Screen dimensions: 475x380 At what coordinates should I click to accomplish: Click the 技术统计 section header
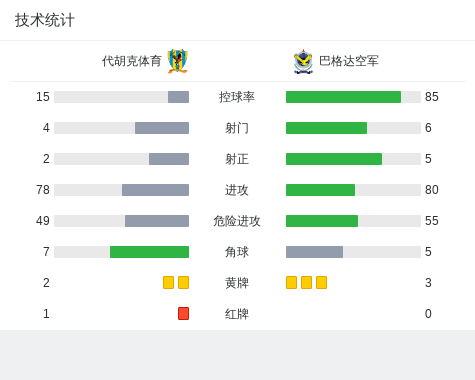pos(44,20)
